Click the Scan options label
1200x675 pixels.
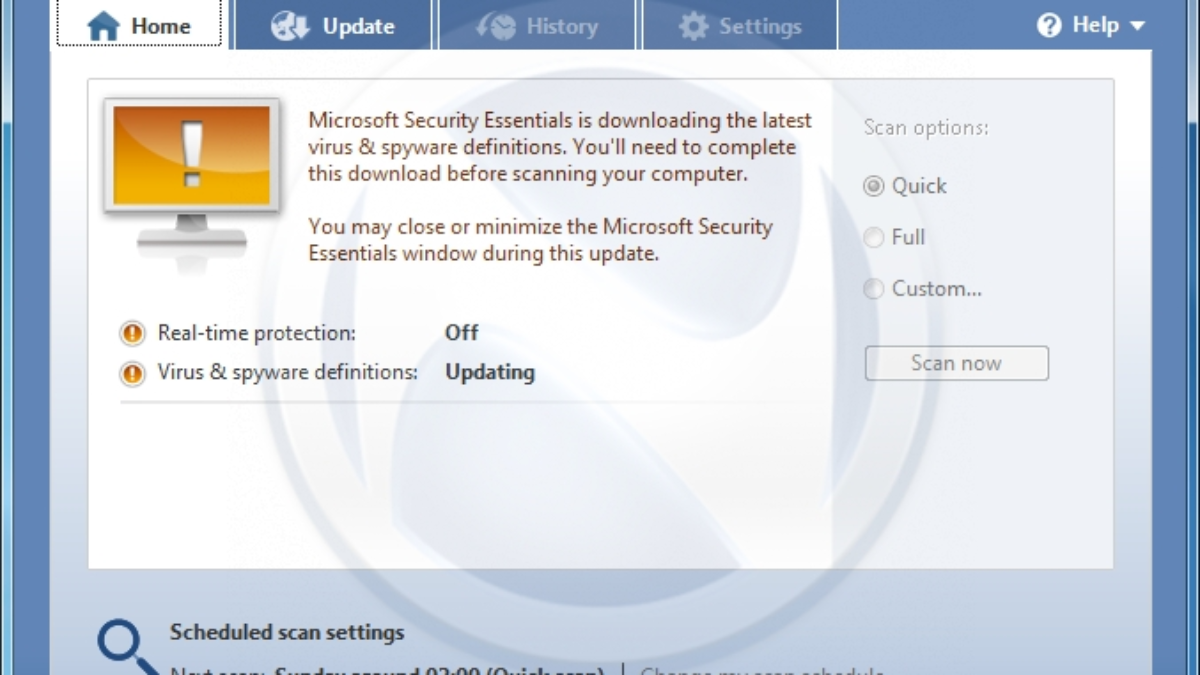tap(926, 128)
